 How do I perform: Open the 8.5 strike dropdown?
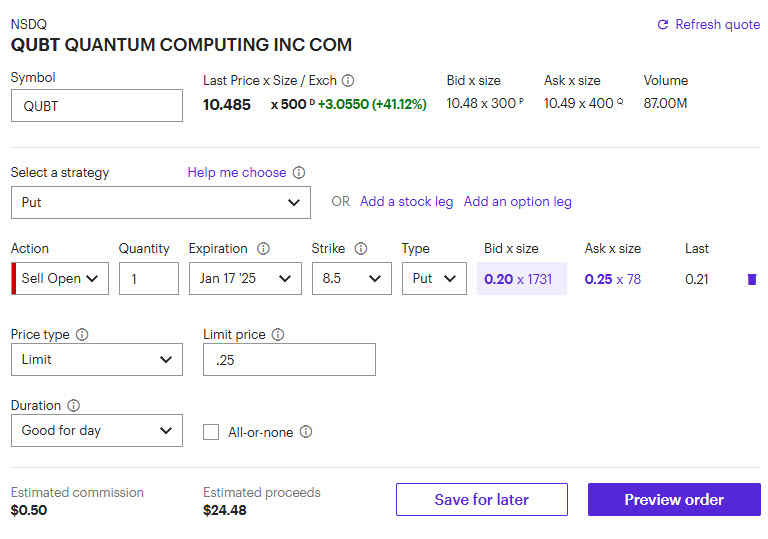(x=351, y=279)
